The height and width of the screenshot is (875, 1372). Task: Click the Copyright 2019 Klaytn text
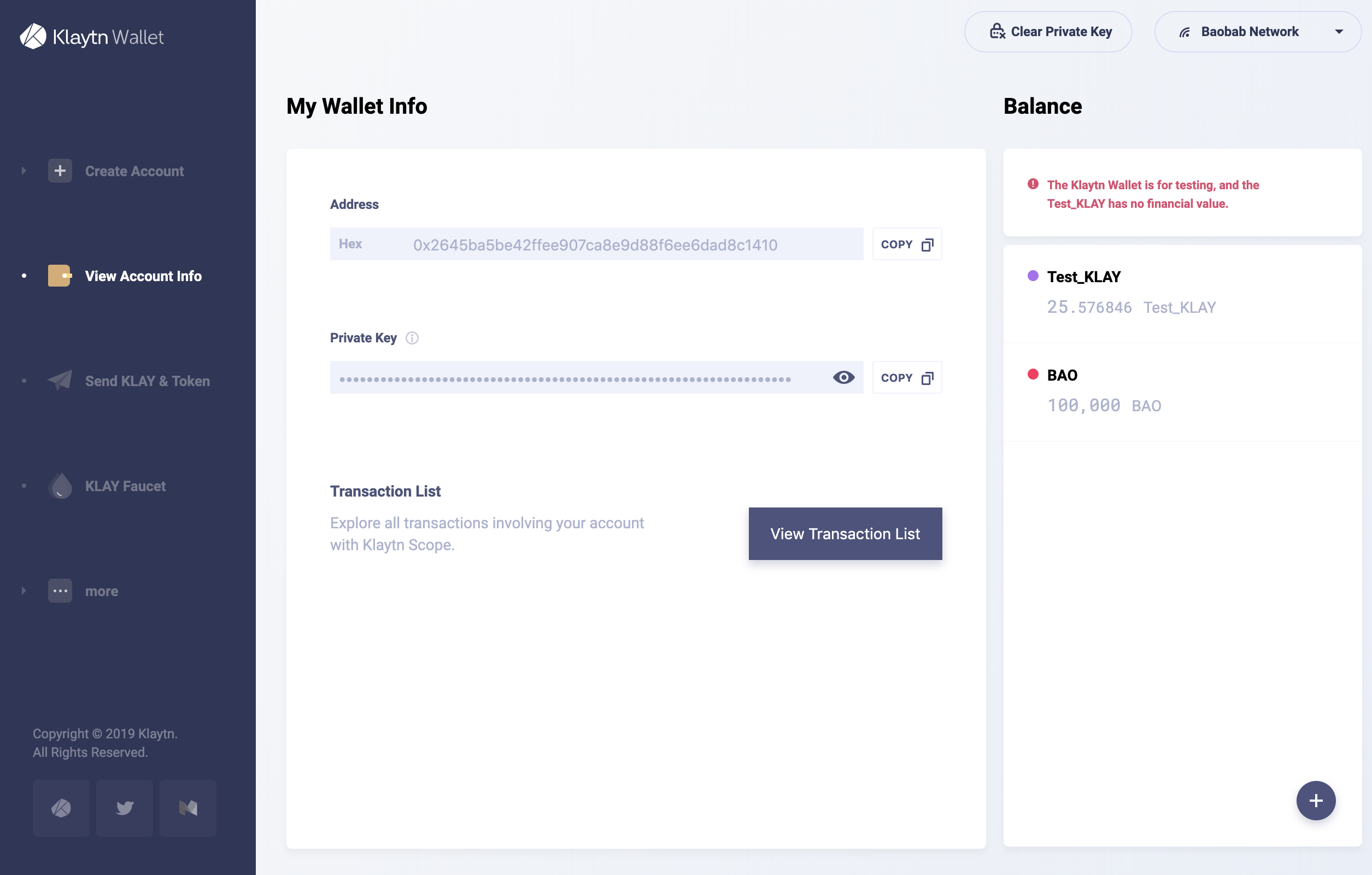[105, 743]
